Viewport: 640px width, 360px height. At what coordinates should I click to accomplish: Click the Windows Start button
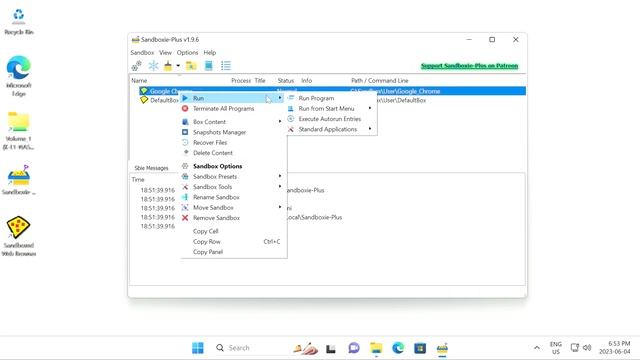[198, 348]
